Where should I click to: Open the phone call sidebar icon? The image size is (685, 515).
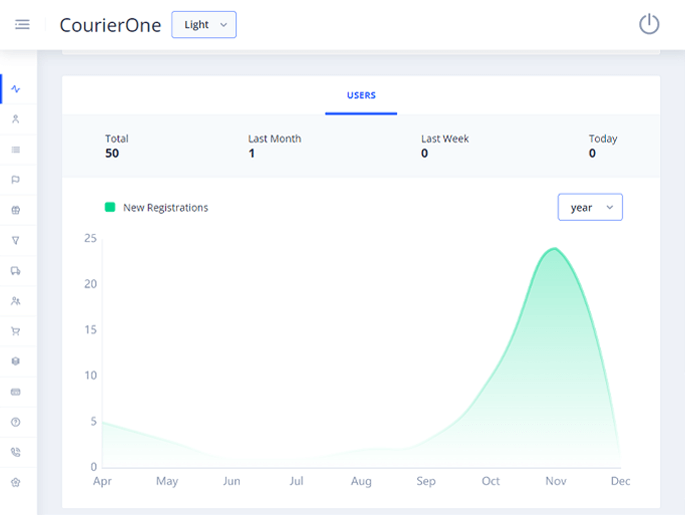[x=16, y=452]
